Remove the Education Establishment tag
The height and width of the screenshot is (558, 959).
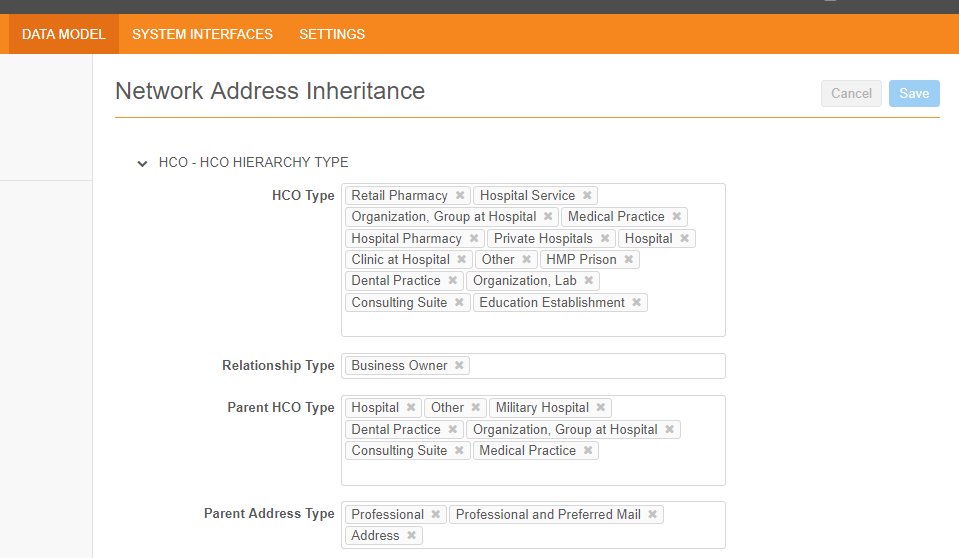click(x=637, y=303)
